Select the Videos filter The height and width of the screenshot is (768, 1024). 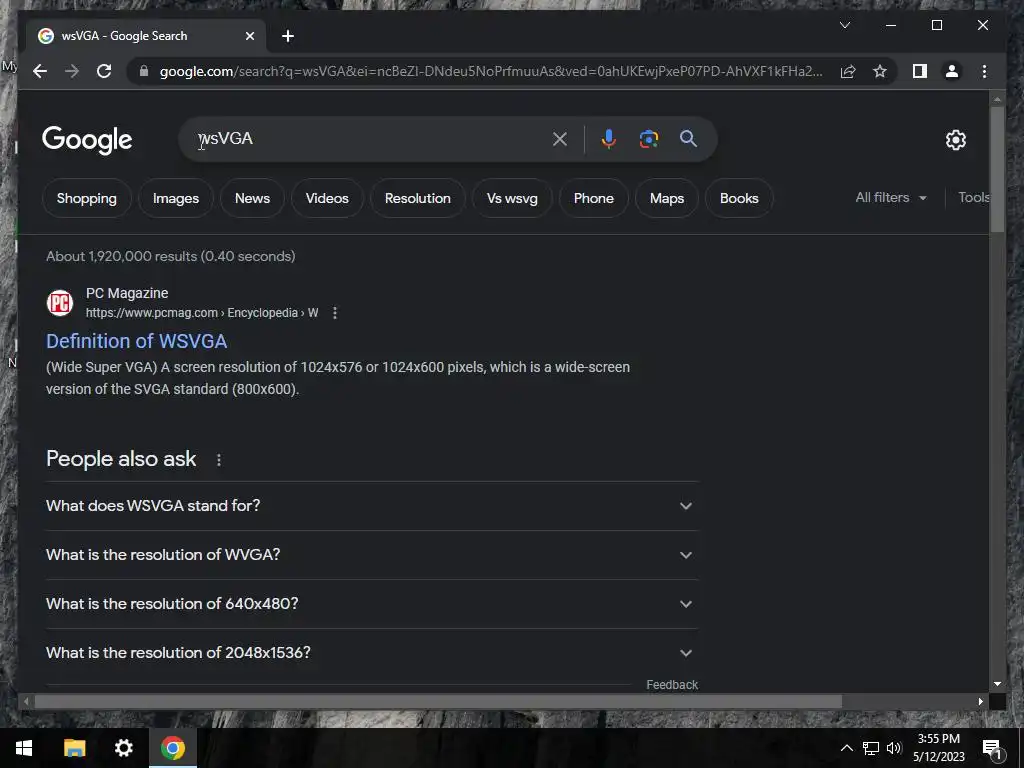click(x=327, y=198)
